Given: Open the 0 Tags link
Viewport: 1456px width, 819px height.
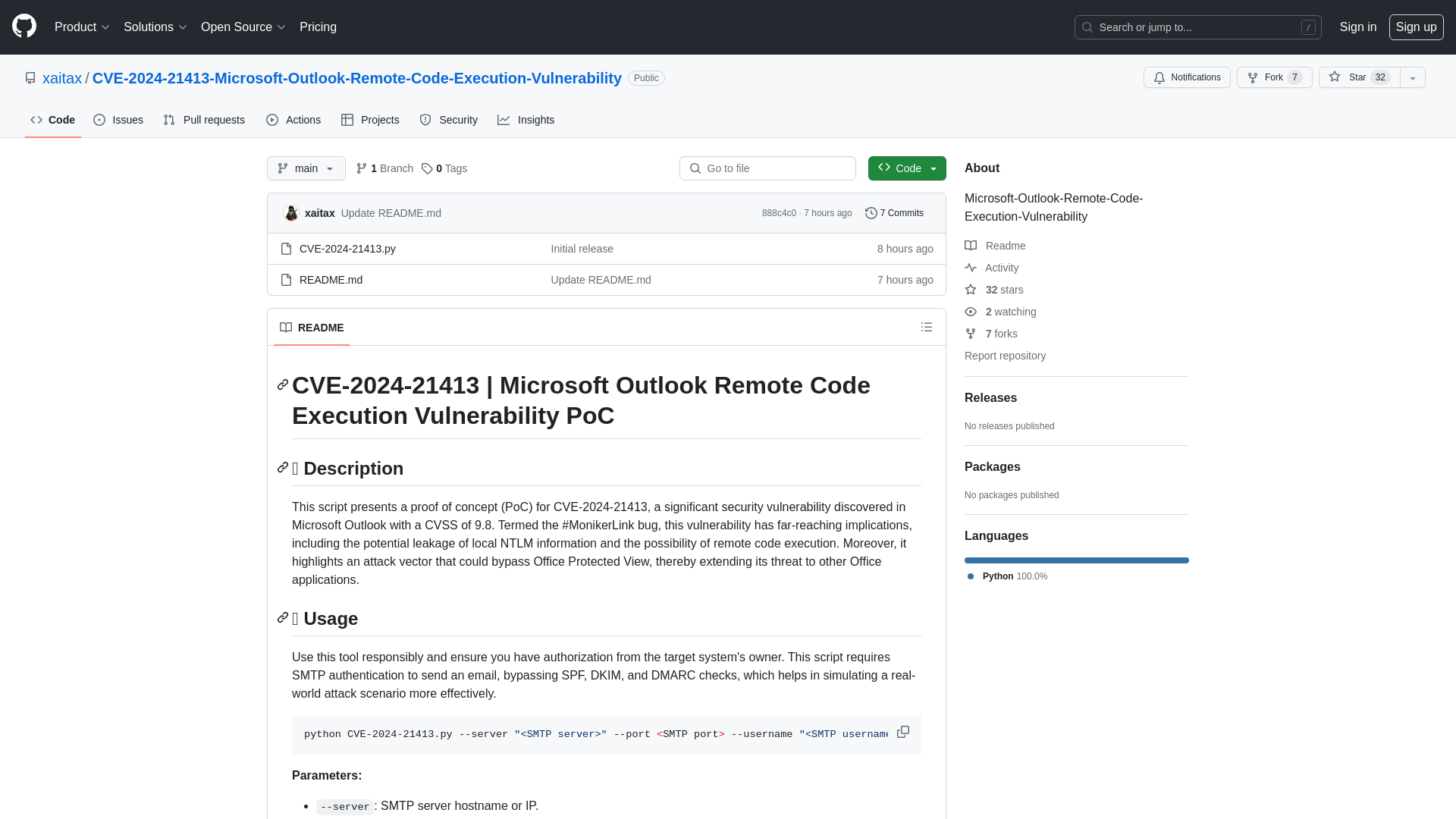Looking at the screenshot, I should [x=444, y=168].
